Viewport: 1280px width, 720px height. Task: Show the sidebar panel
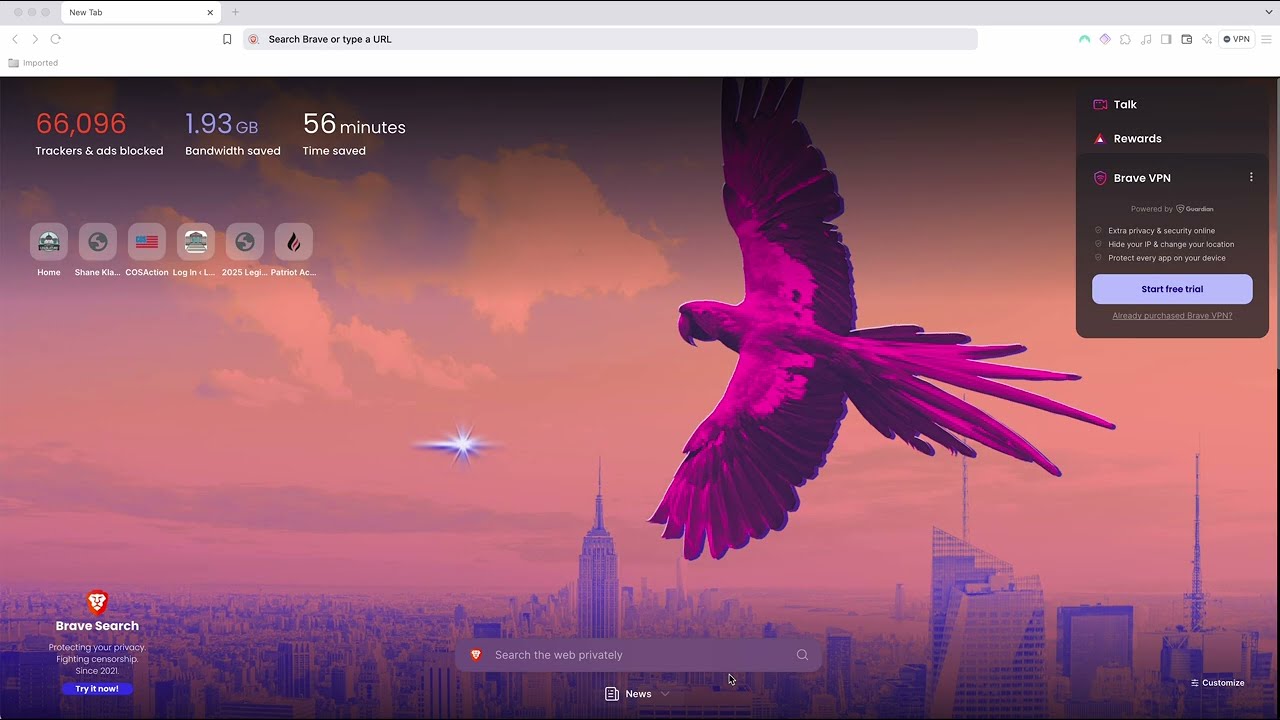[1166, 39]
